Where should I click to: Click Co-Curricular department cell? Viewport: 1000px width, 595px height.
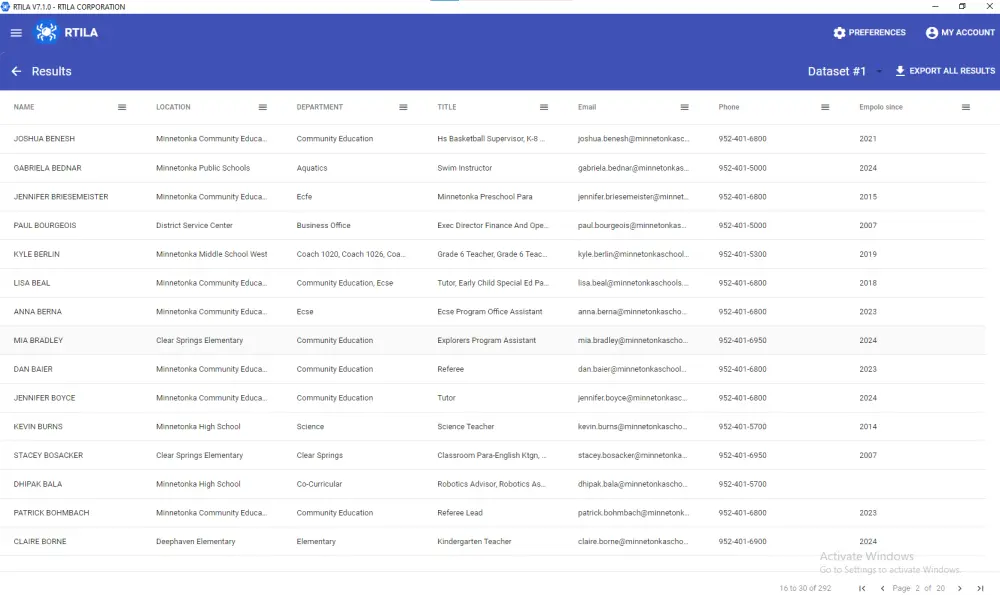click(319, 484)
